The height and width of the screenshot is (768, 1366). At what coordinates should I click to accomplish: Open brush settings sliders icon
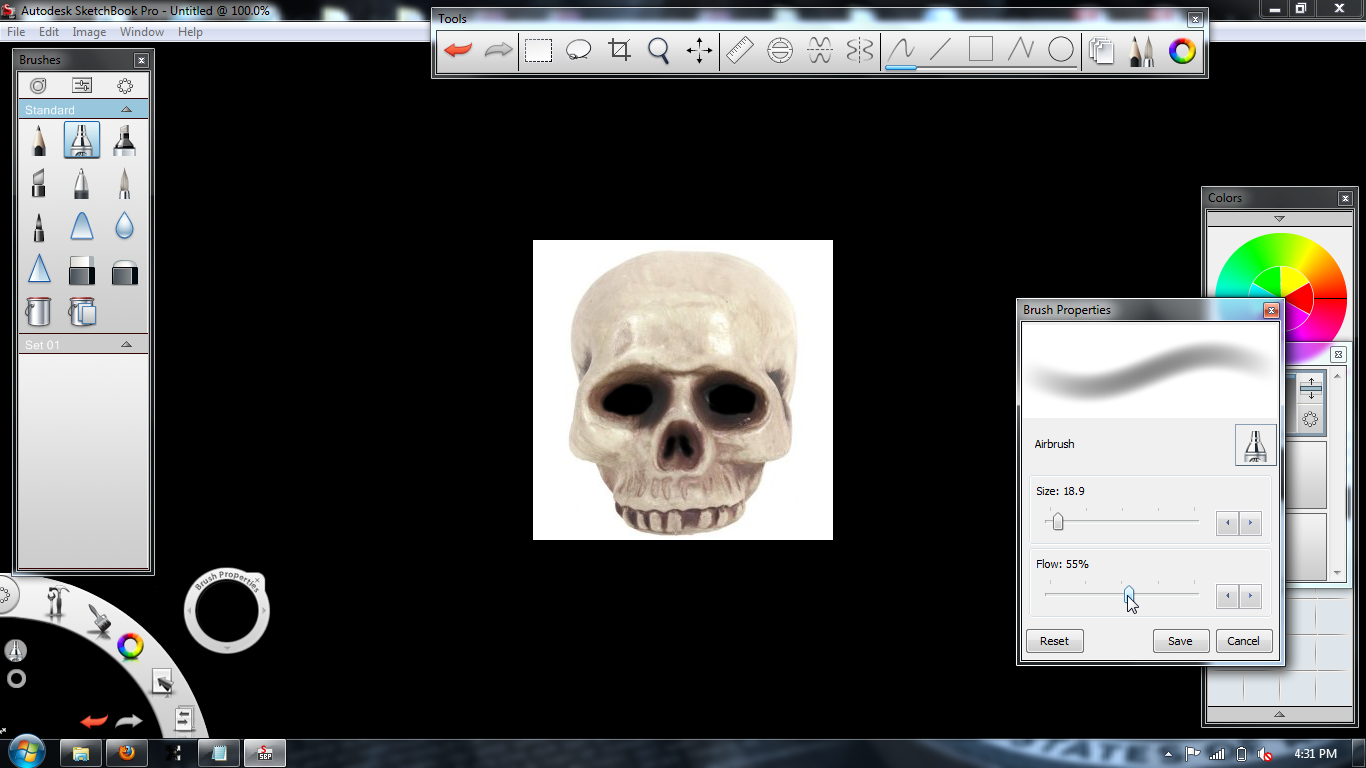coord(82,86)
